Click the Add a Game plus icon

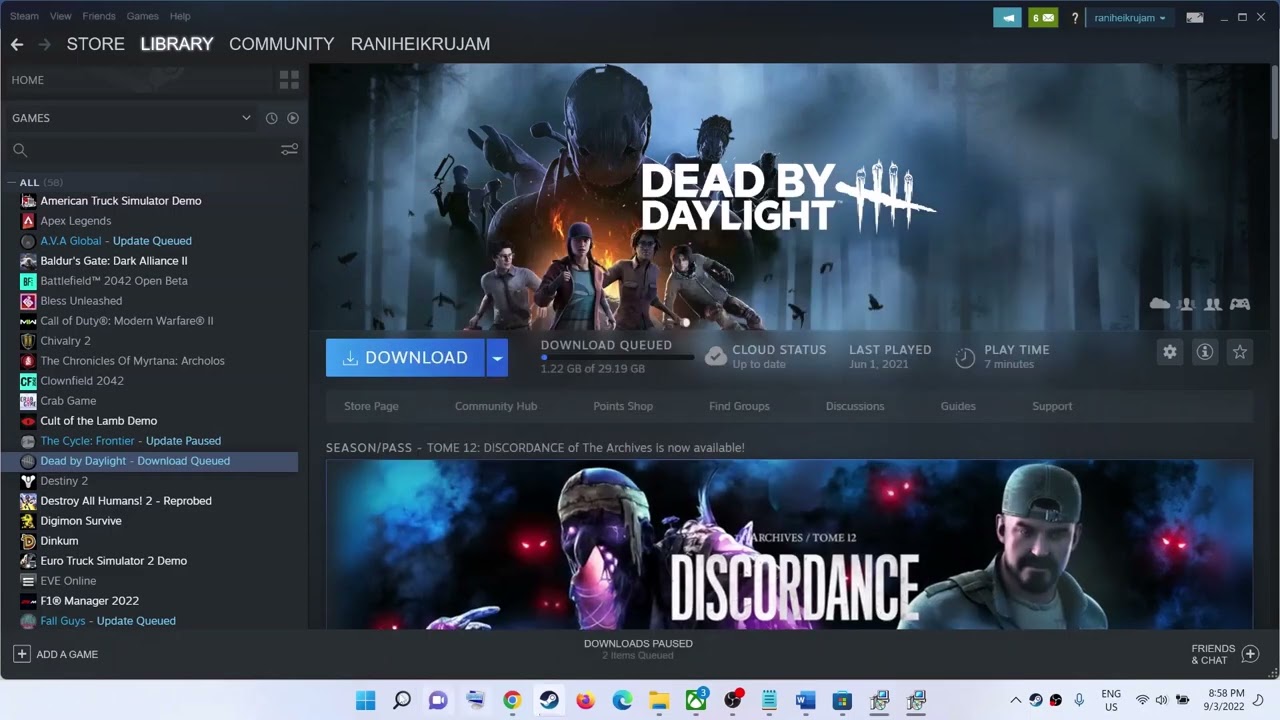21,654
